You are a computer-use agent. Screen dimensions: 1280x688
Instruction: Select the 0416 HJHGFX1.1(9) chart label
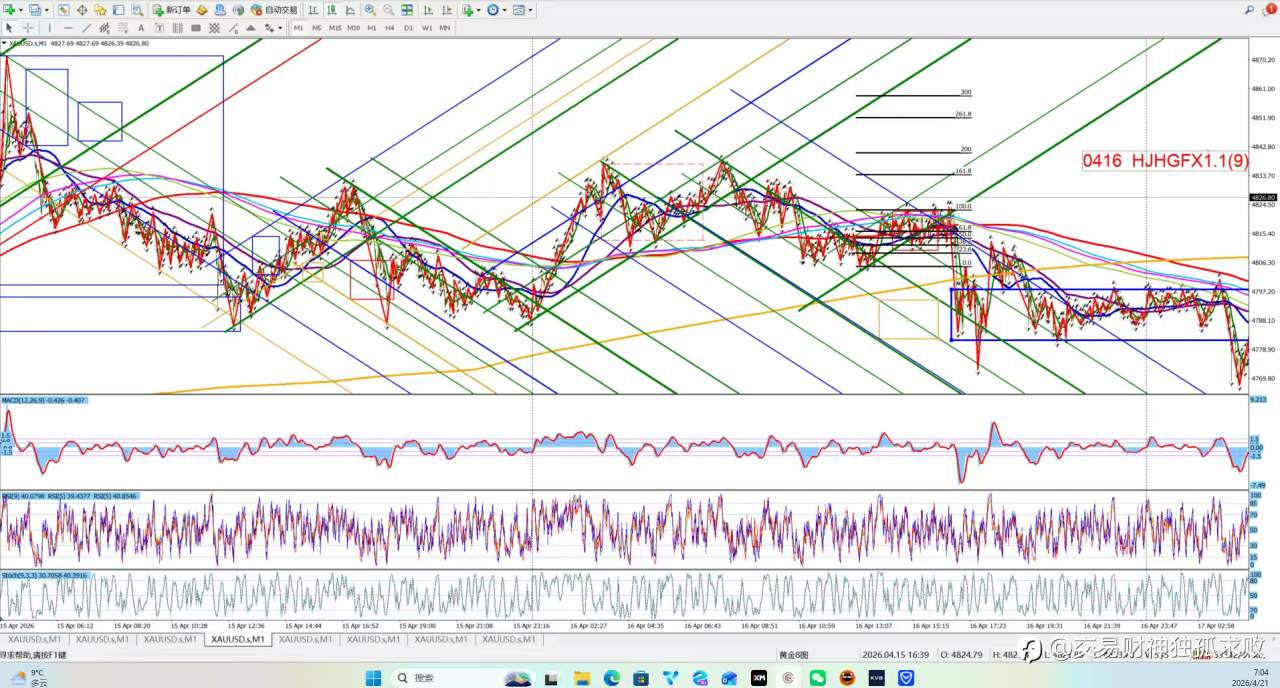click(x=1165, y=160)
